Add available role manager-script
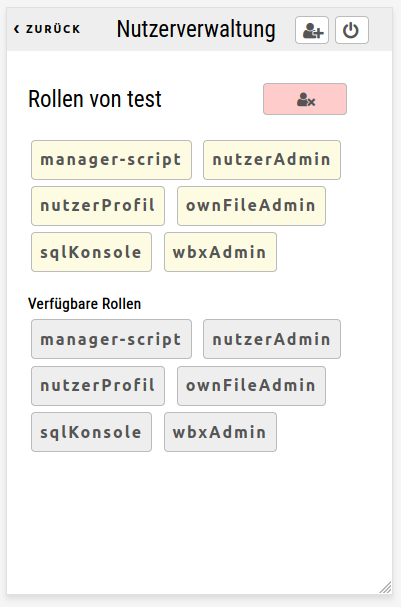401x607 pixels. point(111,339)
